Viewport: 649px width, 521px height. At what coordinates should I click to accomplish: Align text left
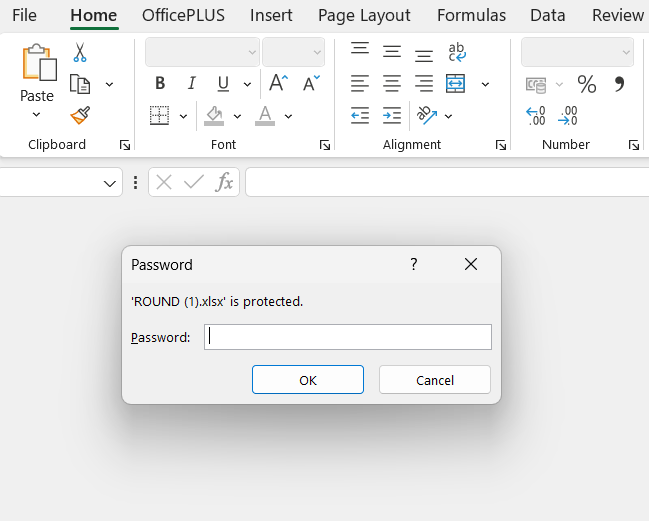click(x=360, y=84)
